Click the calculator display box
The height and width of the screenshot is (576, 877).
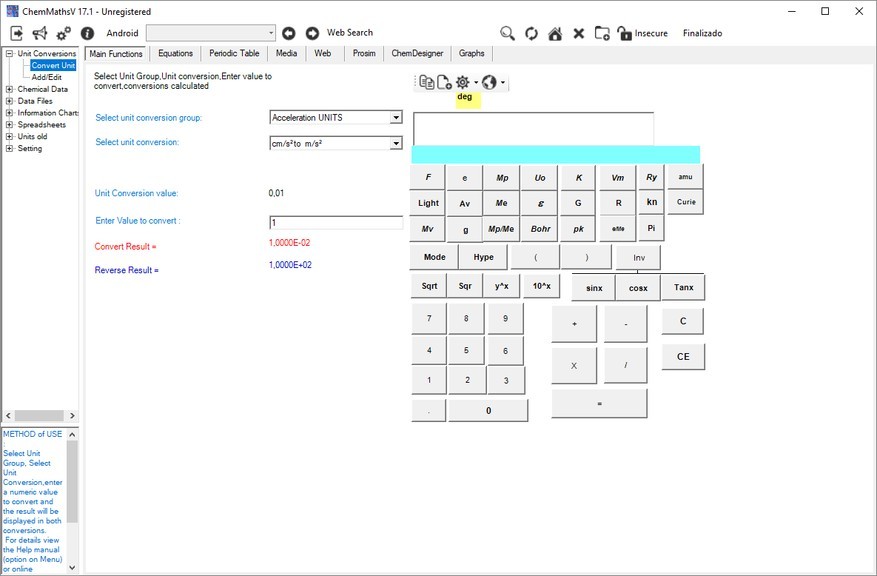(x=533, y=129)
